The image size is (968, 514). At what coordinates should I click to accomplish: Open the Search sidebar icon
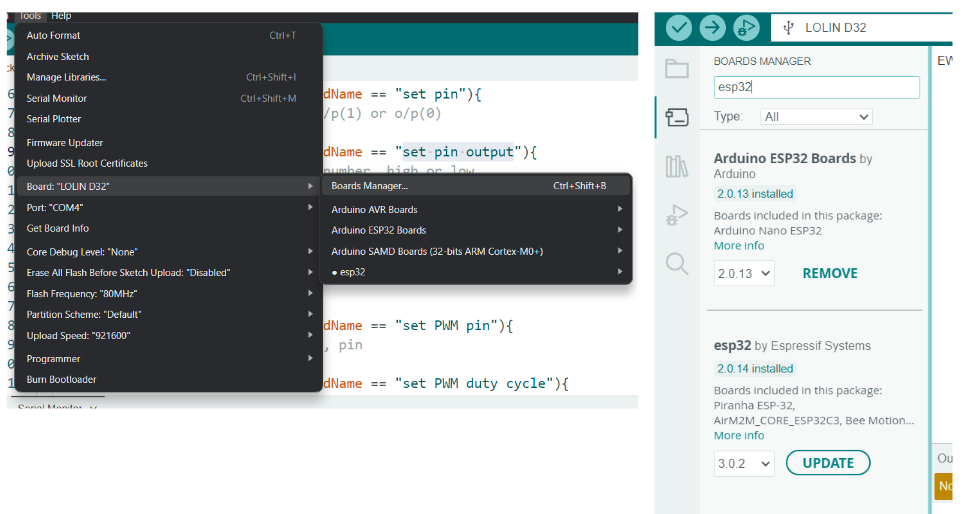(x=677, y=263)
